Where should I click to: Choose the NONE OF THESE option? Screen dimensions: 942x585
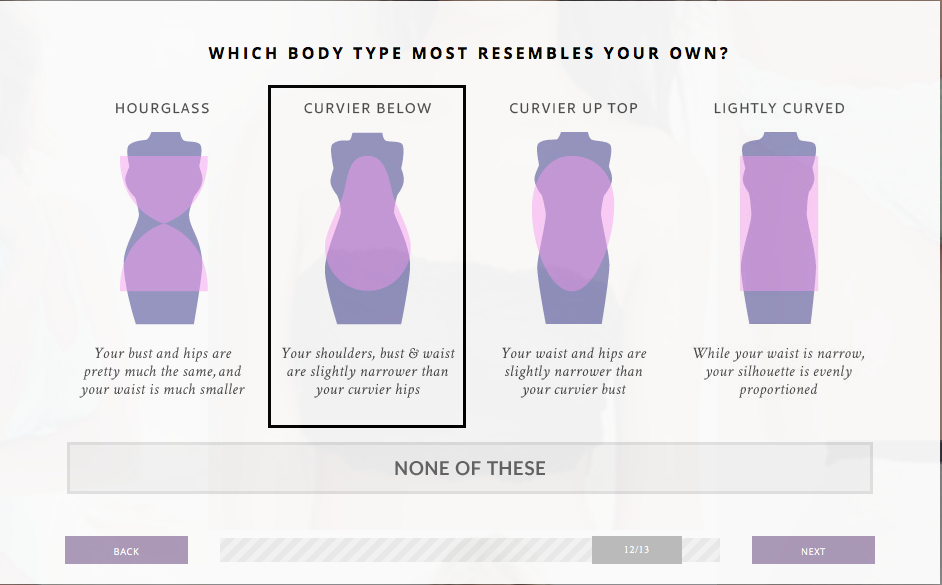pos(470,468)
